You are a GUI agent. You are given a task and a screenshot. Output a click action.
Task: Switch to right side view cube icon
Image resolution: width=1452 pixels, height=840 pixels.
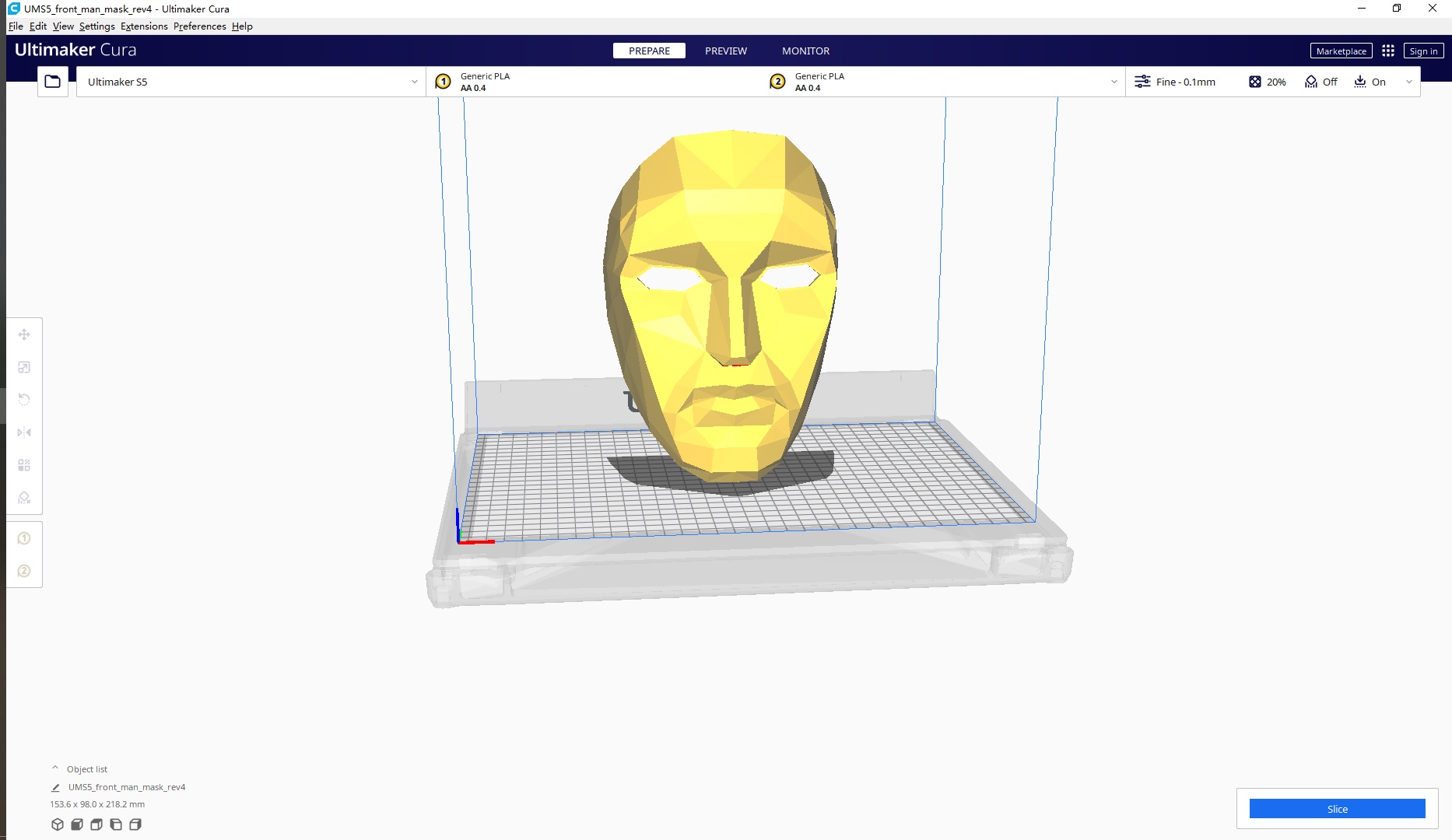tap(135, 824)
